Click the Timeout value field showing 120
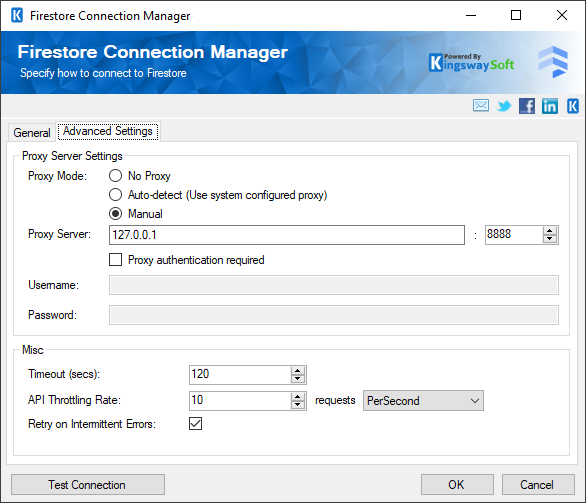 [240, 375]
